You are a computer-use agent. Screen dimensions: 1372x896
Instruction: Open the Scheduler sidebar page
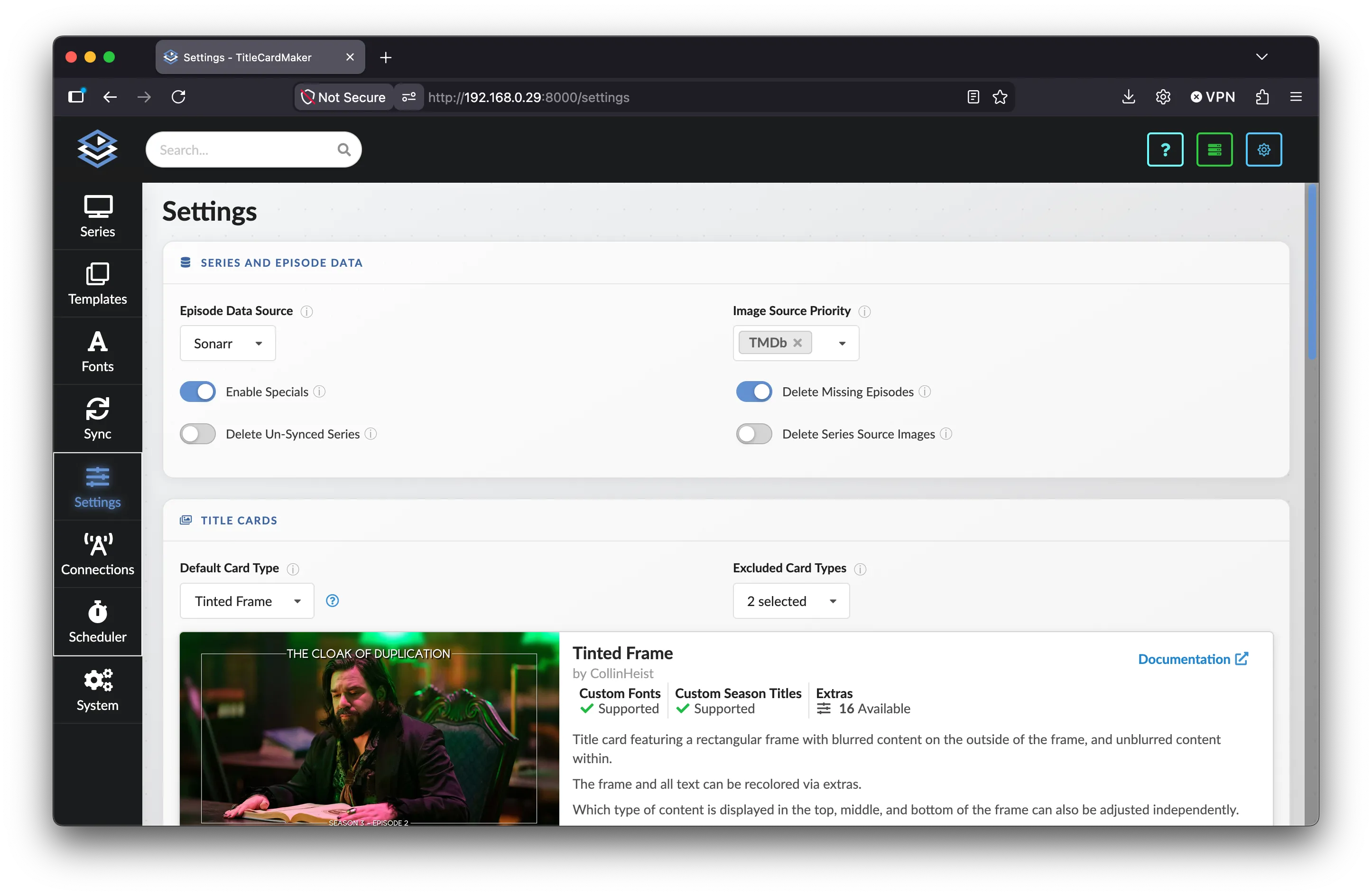pos(97,622)
